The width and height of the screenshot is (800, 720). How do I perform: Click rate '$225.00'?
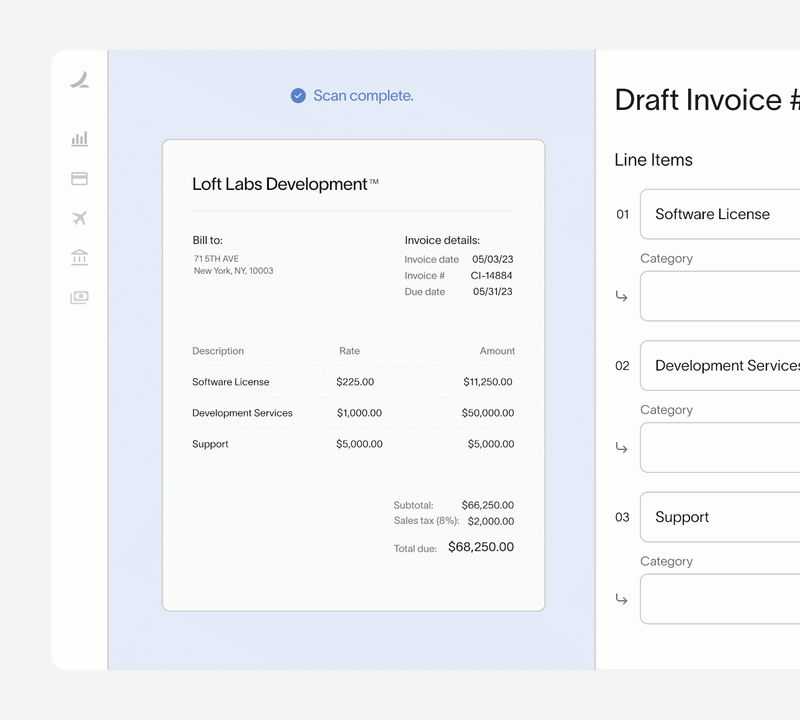click(355, 382)
